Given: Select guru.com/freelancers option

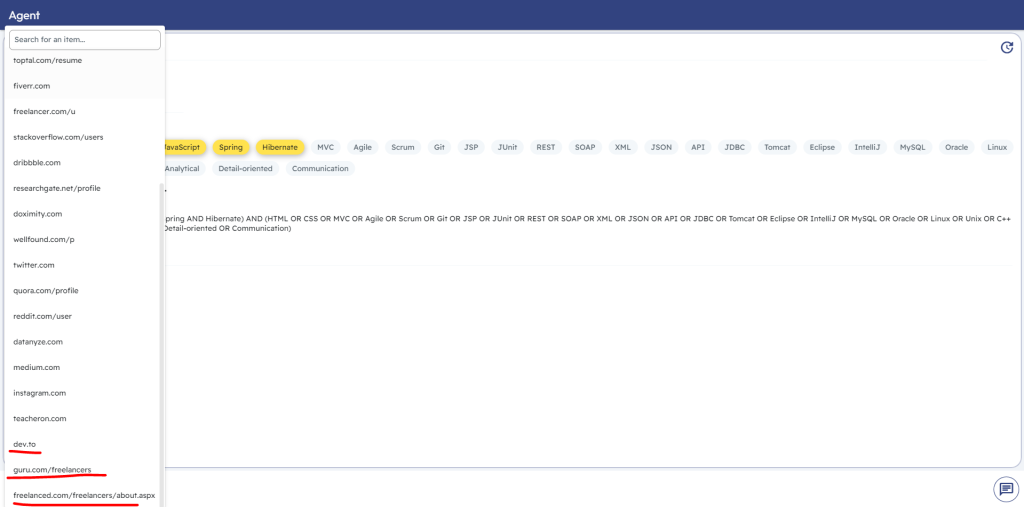Looking at the screenshot, I should [x=85, y=470].
